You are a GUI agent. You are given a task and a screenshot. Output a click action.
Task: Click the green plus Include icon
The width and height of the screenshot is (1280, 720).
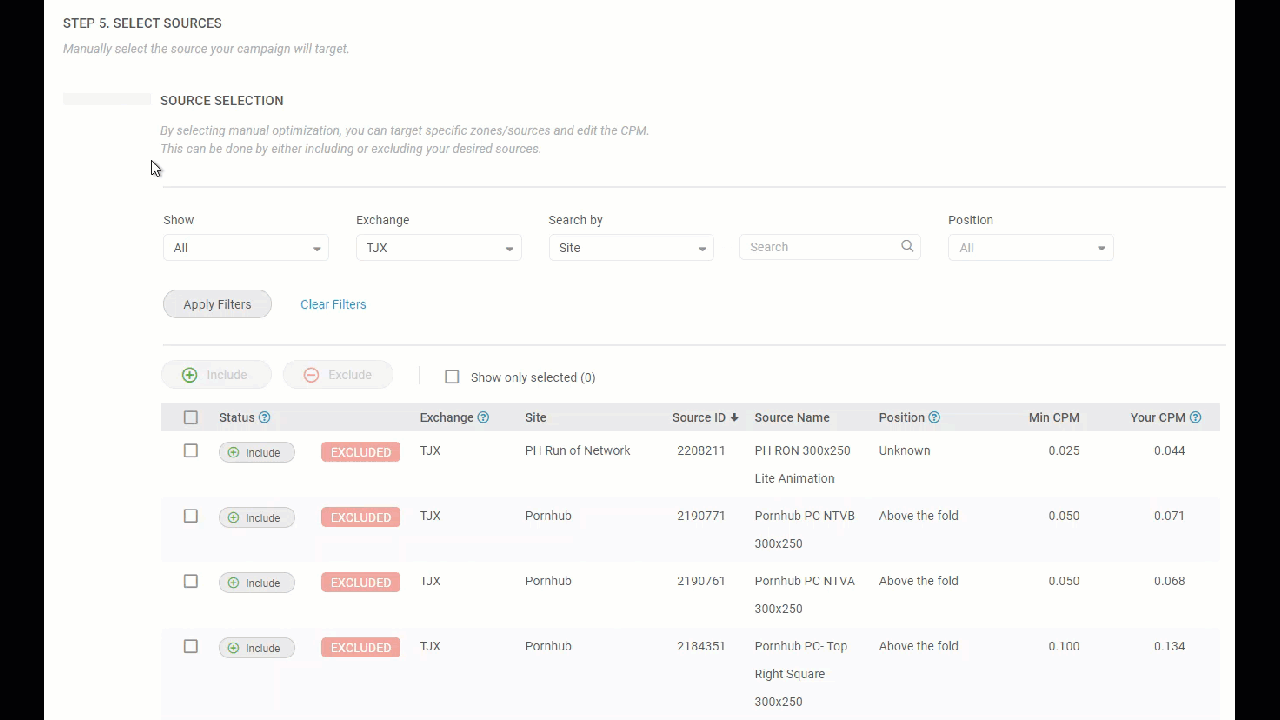(189, 375)
